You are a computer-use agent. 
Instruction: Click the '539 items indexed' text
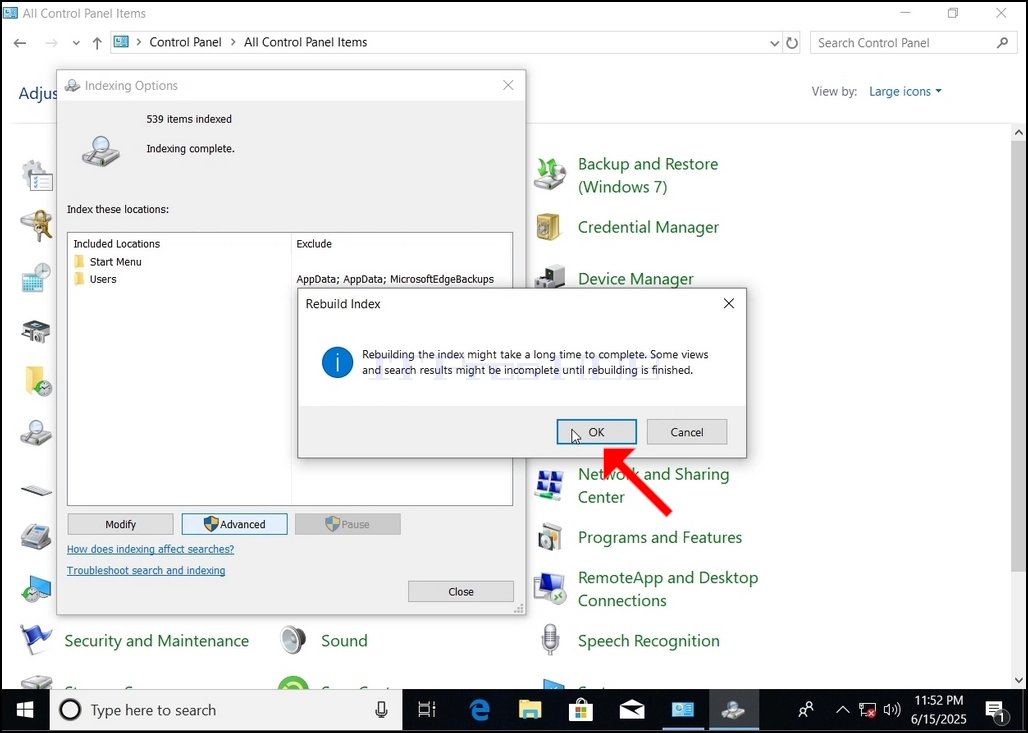pos(189,119)
